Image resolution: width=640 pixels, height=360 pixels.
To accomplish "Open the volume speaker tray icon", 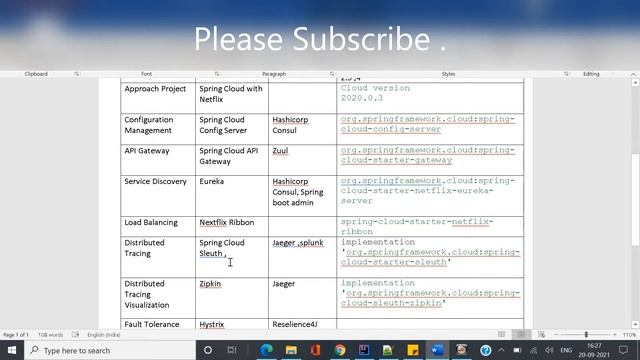I will pyautogui.click(x=549, y=350).
